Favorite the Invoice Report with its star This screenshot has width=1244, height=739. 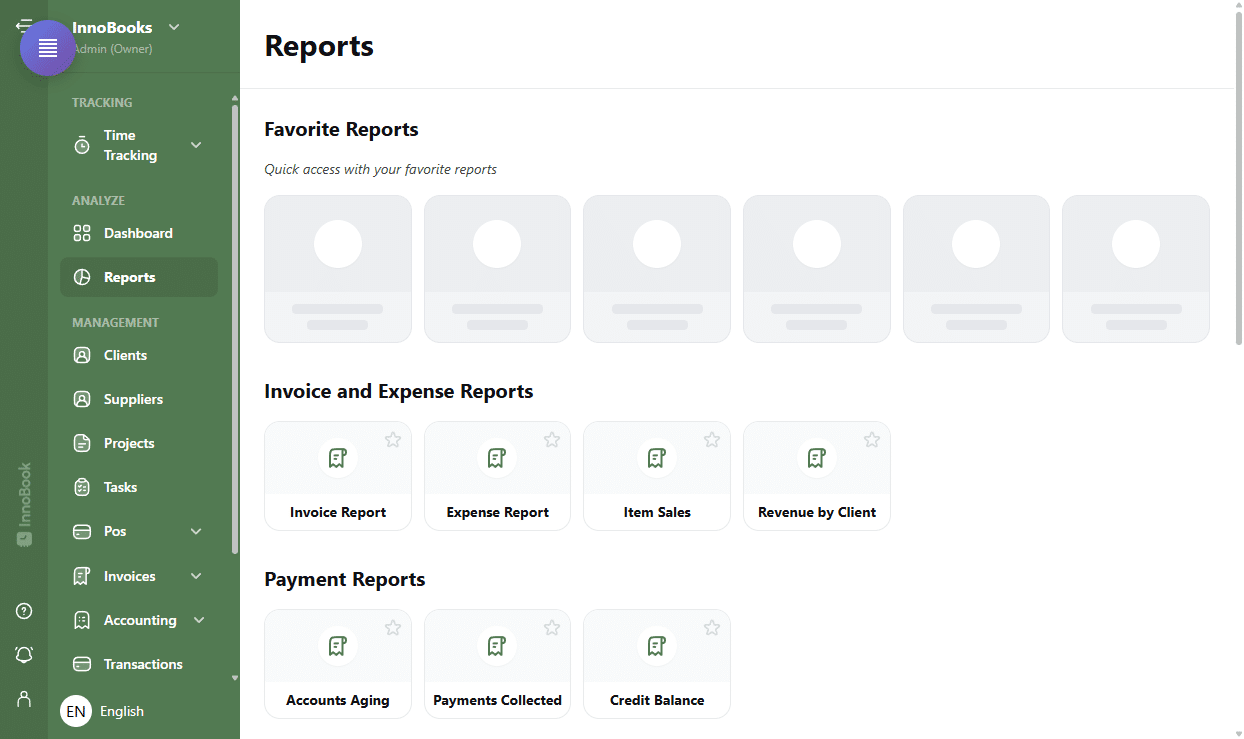[393, 440]
